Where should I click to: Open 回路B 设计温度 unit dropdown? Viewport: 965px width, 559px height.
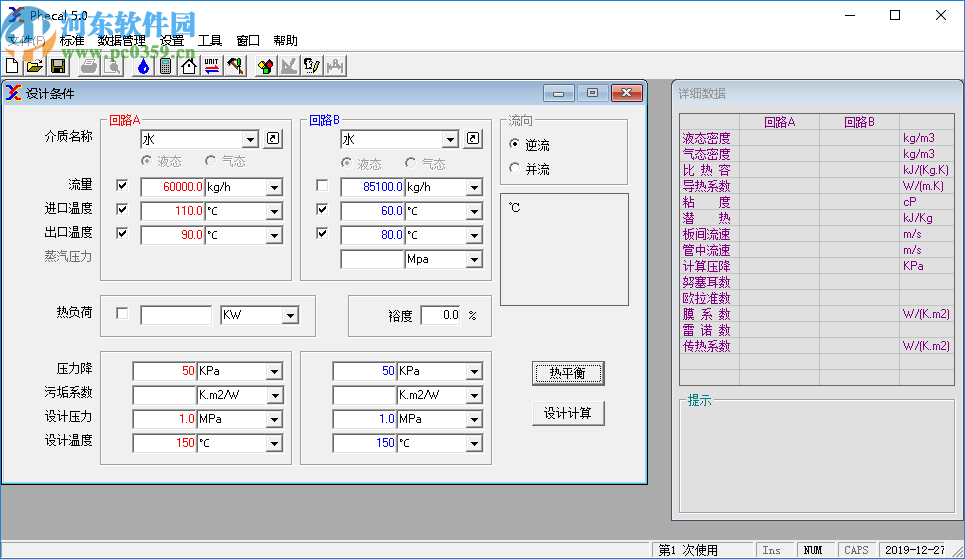pos(474,443)
